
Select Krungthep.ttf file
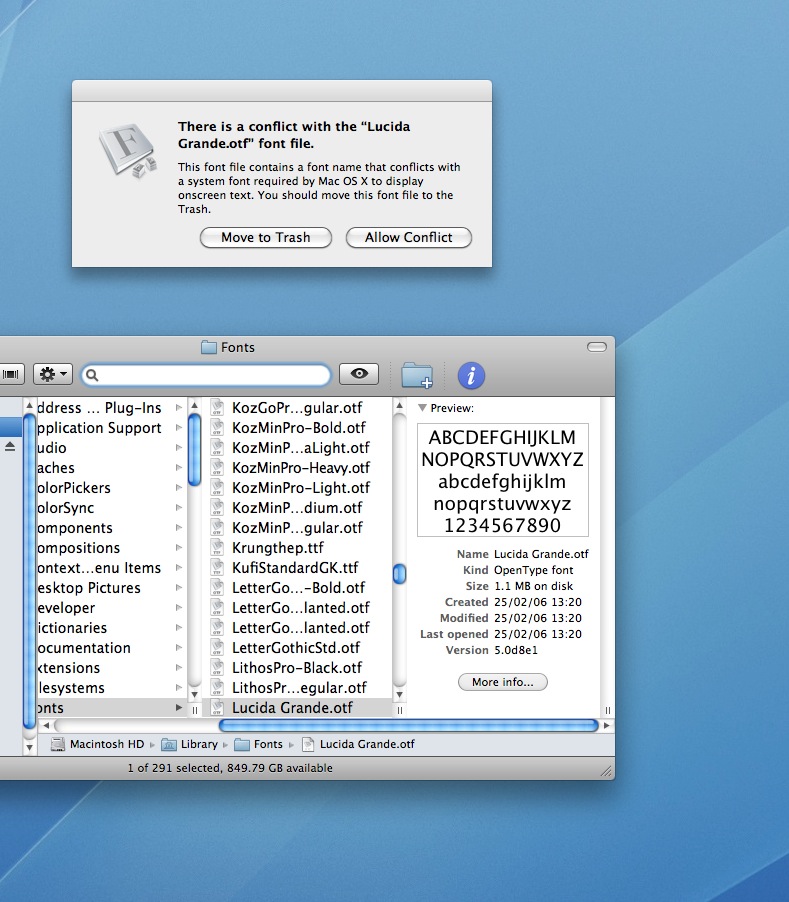297,548
